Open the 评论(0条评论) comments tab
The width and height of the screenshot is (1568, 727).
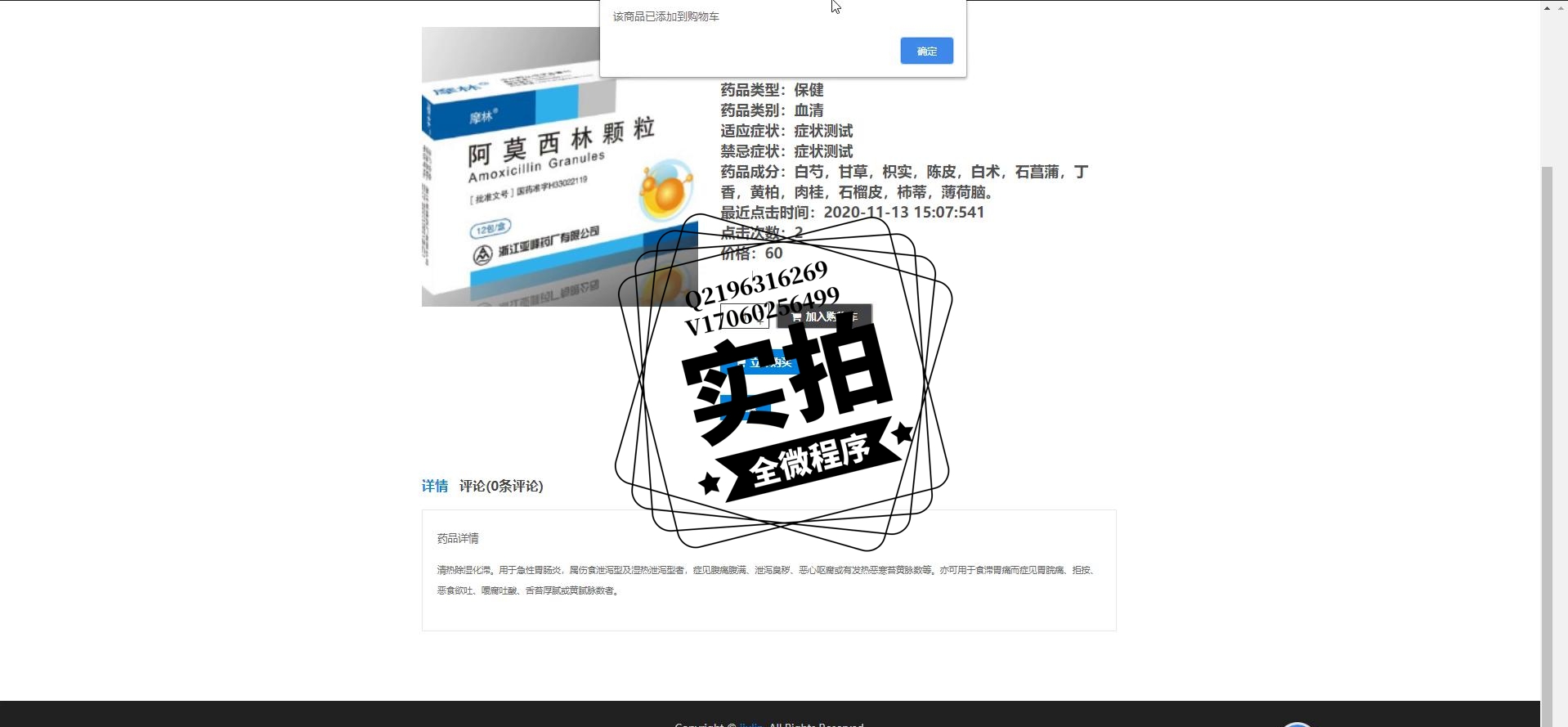(501, 486)
